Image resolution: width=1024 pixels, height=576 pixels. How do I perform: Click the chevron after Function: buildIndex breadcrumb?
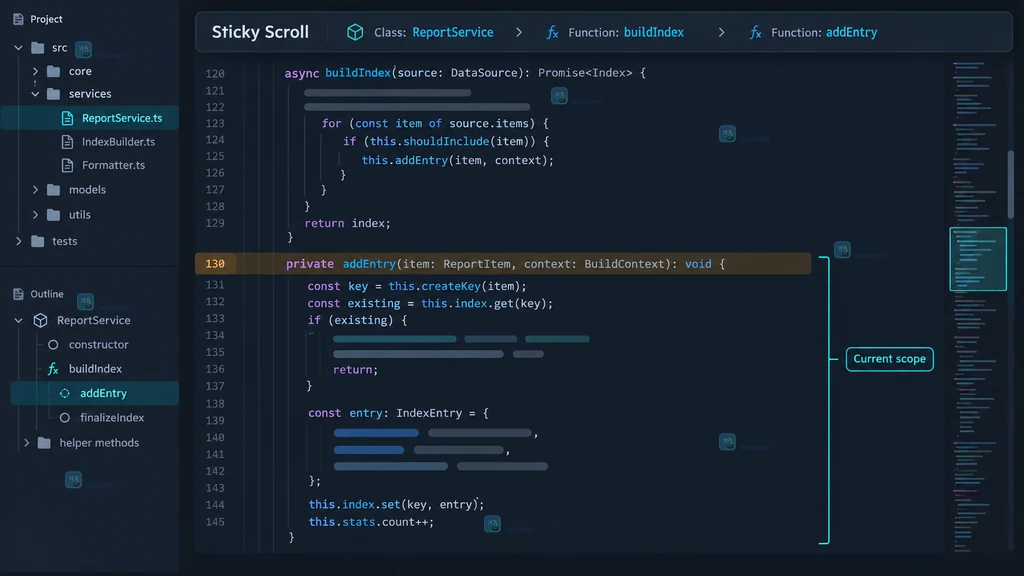click(721, 33)
